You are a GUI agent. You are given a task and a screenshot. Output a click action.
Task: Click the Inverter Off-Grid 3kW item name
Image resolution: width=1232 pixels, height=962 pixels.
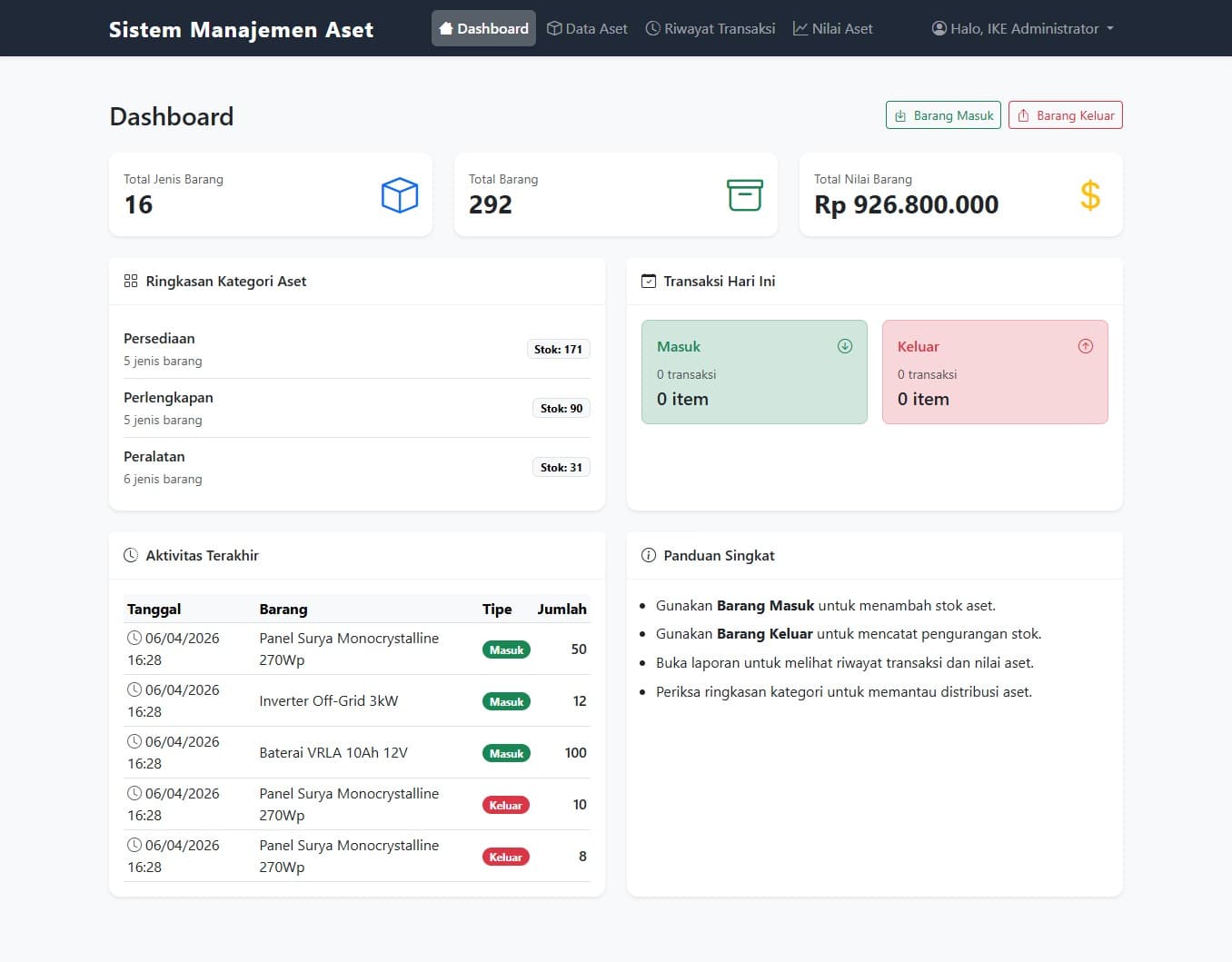(x=329, y=700)
